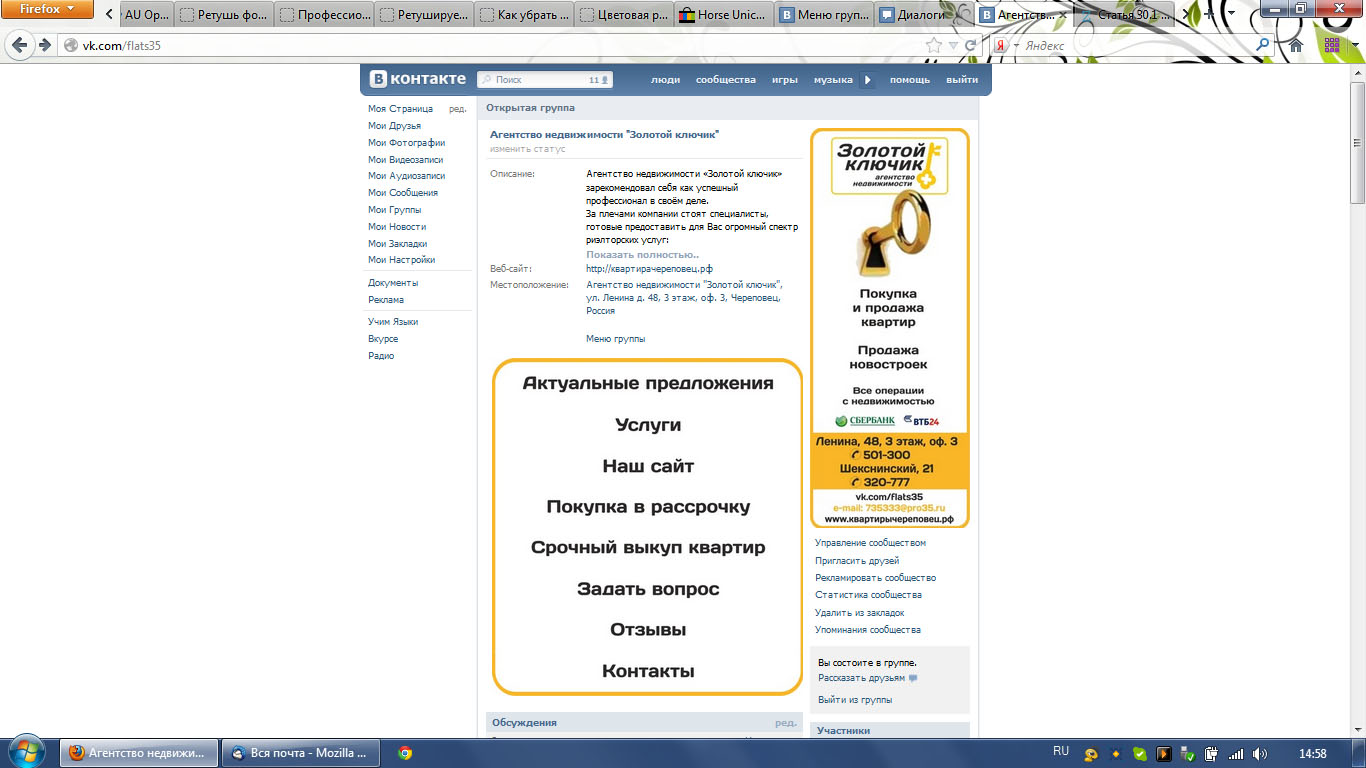Click the speaker volume icon in the tray
Screen dimensions: 1366x768
(x=1258, y=753)
